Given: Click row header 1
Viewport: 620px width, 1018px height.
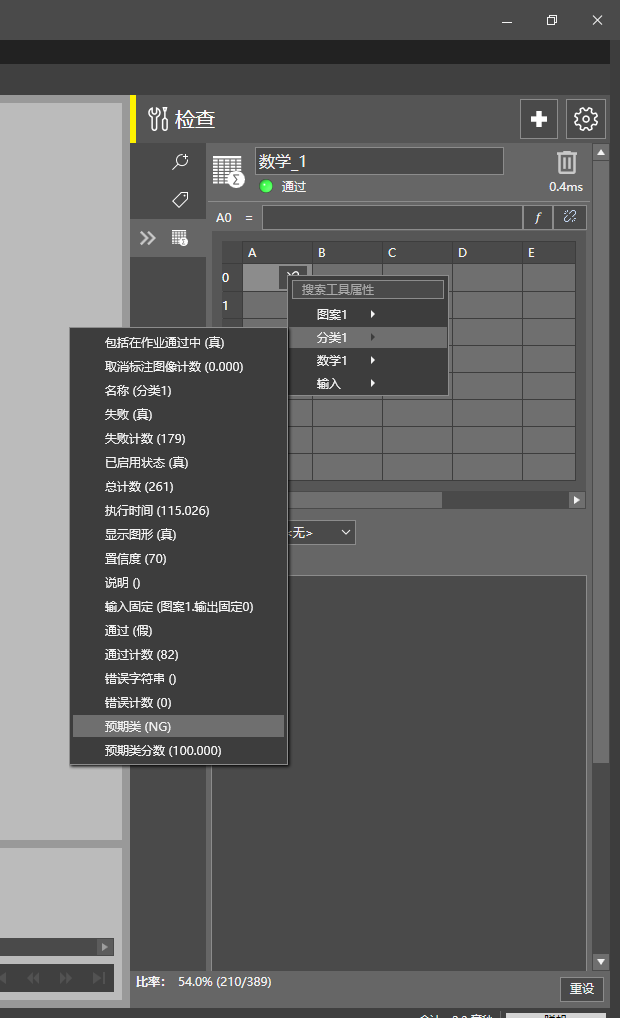Looking at the screenshot, I should point(232,305).
